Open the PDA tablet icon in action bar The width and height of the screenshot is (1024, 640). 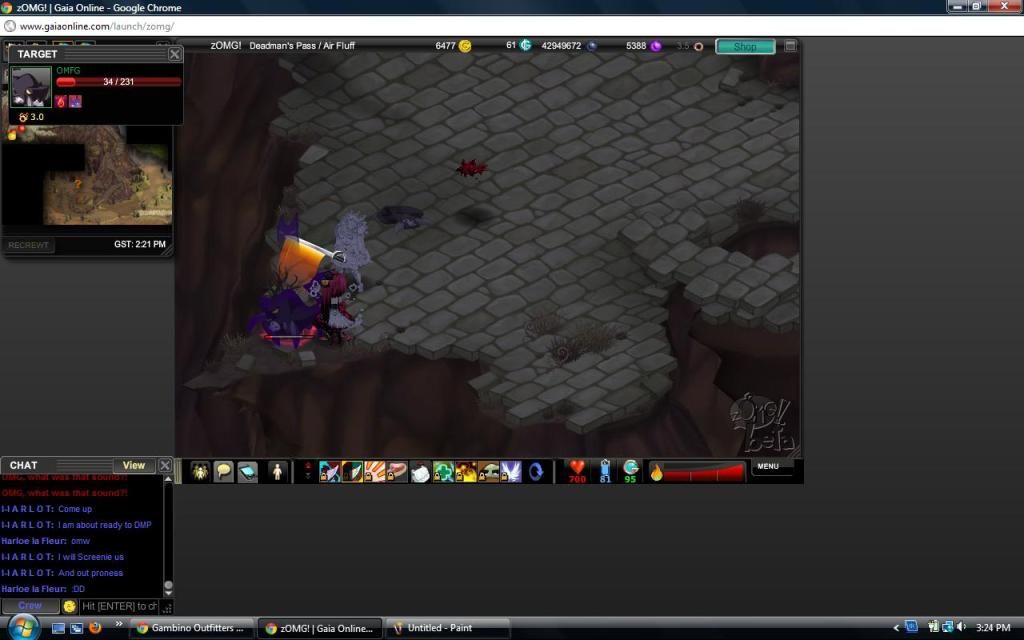[248, 472]
